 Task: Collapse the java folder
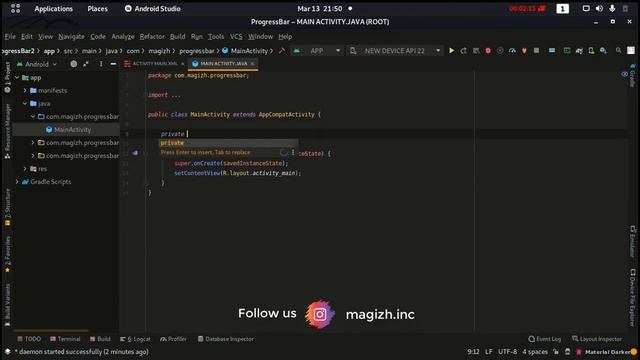(x=25, y=104)
